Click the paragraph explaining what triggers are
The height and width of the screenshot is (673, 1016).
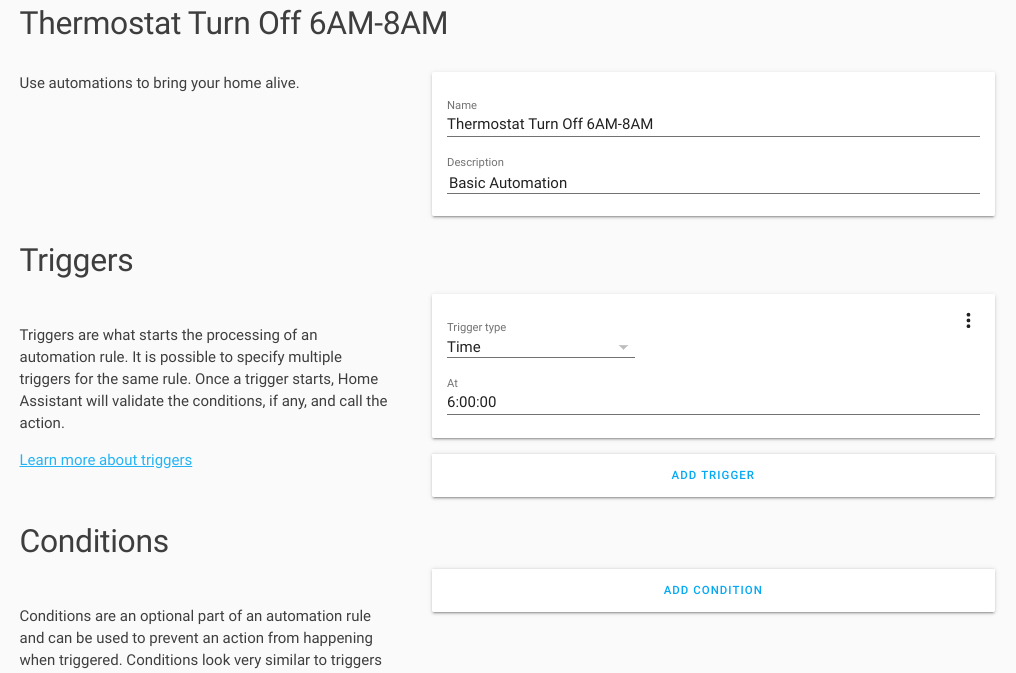(203, 379)
